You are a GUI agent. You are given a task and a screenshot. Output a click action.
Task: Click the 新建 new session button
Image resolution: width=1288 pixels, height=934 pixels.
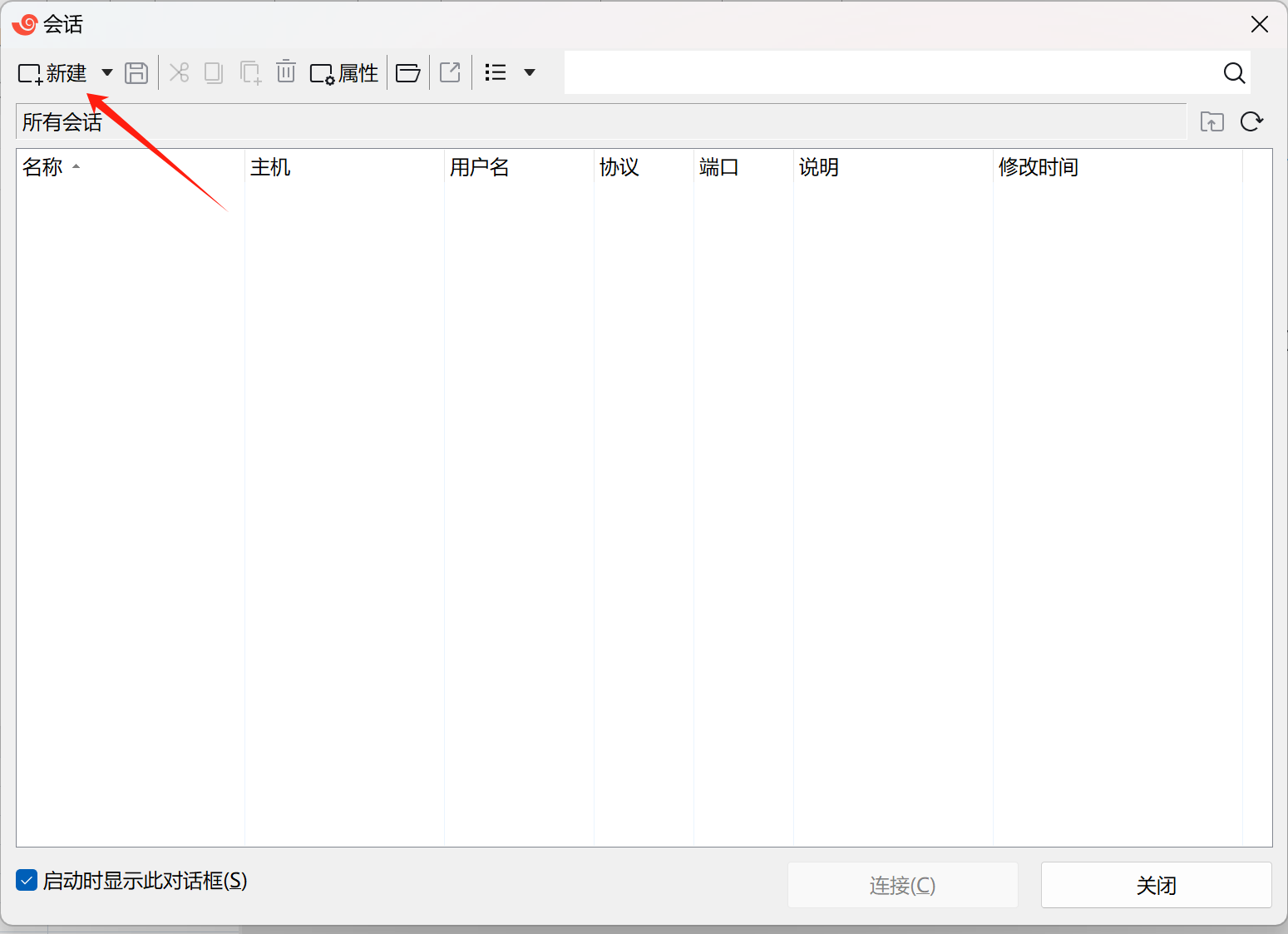click(53, 73)
